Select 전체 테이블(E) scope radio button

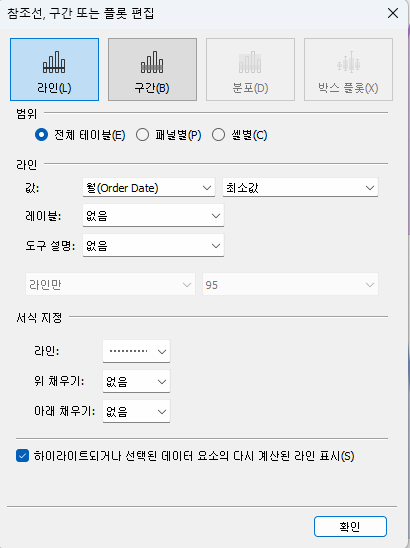41,135
